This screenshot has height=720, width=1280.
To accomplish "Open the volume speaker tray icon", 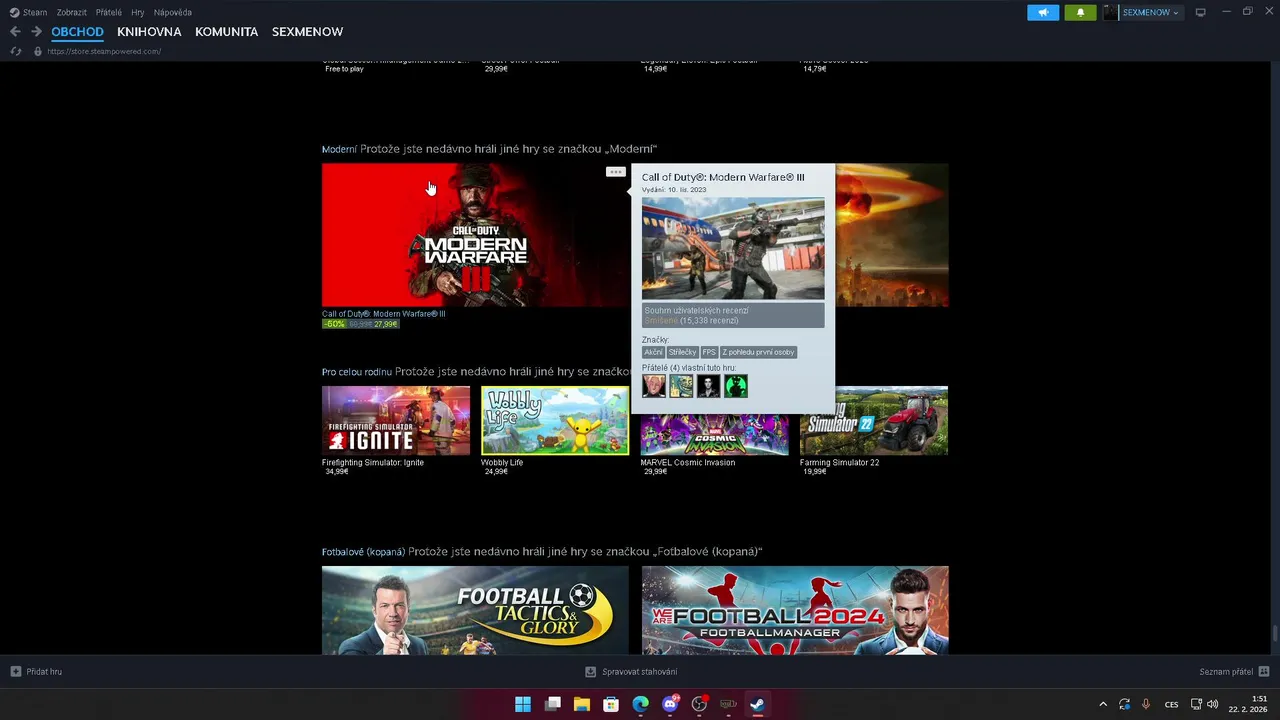I will point(1212,704).
